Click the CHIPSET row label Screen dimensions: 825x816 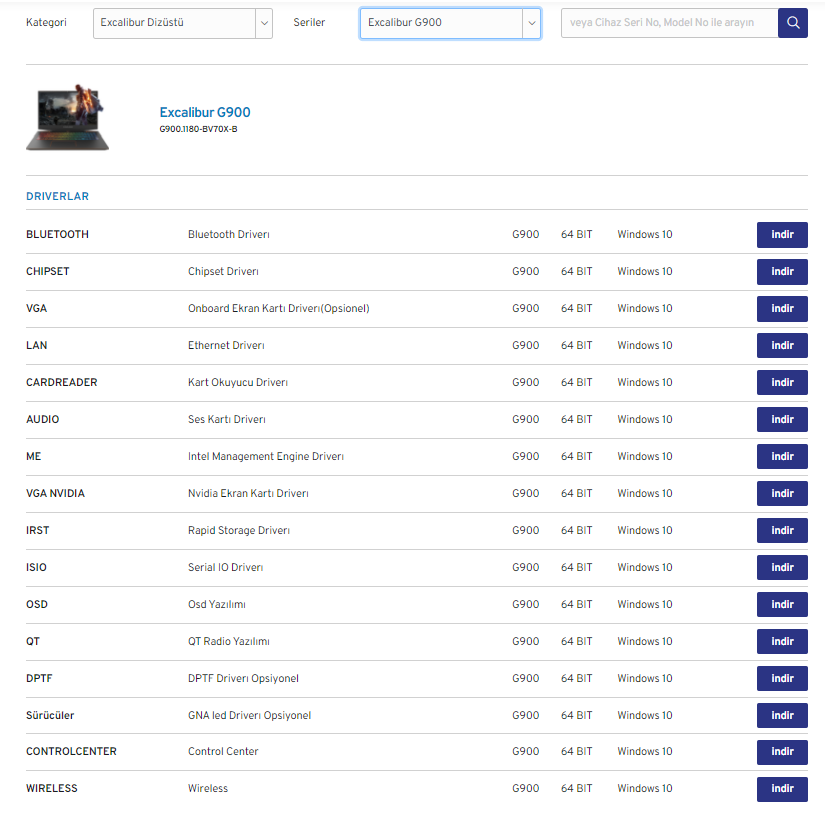[47, 271]
